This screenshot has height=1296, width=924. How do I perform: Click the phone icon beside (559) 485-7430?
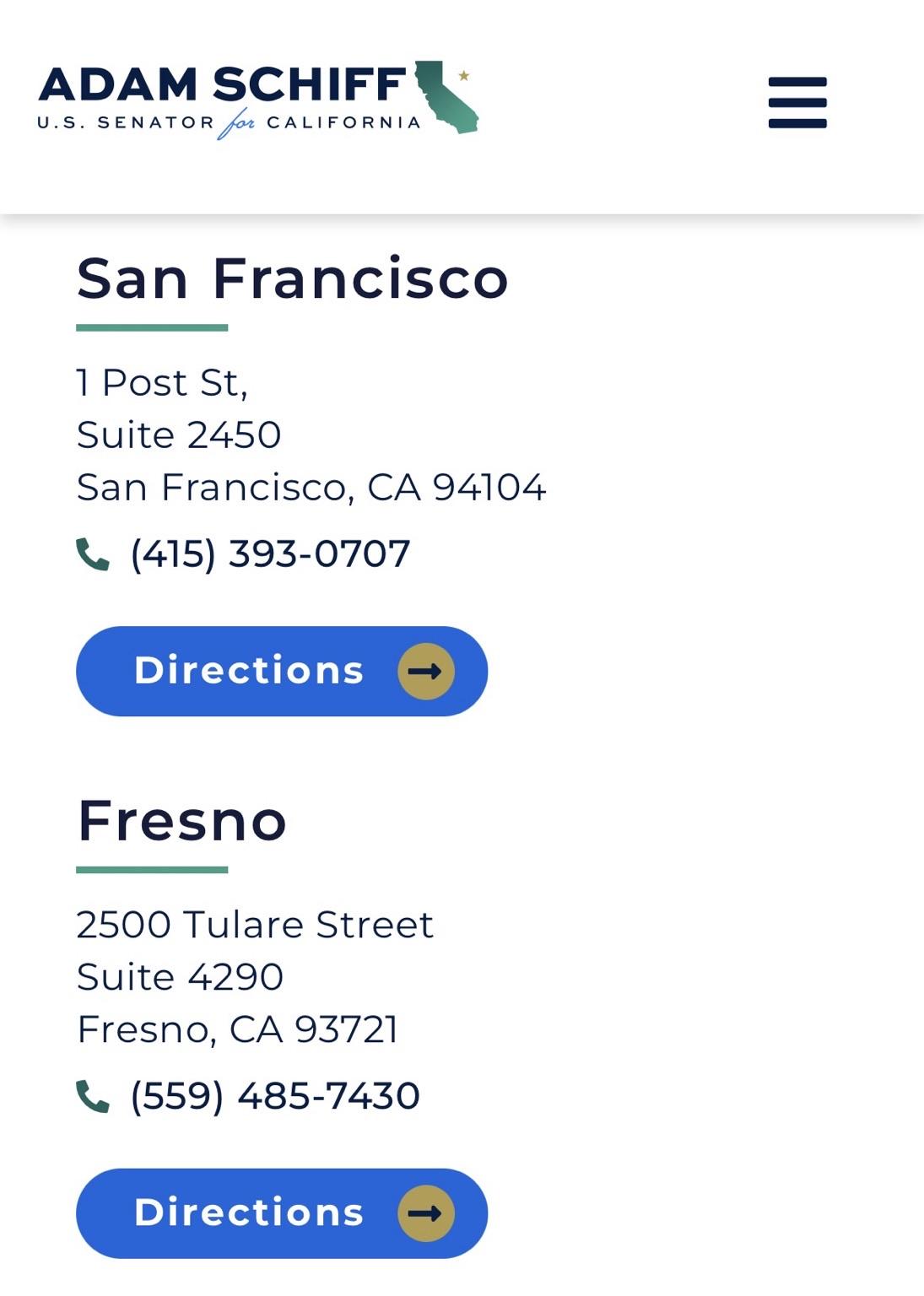pyautogui.click(x=93, y=1097)
